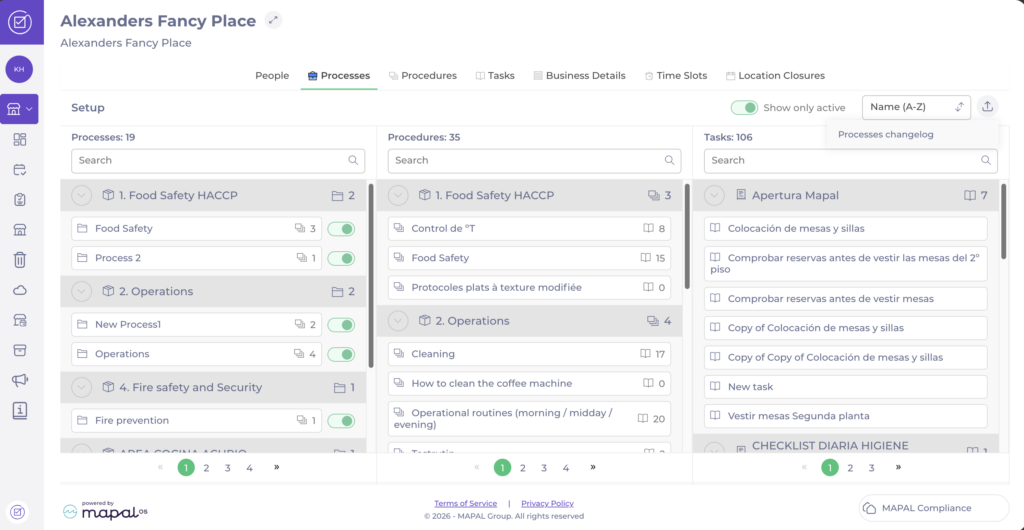Click the mapal OS logo in footer

click(x=105, y=509)
